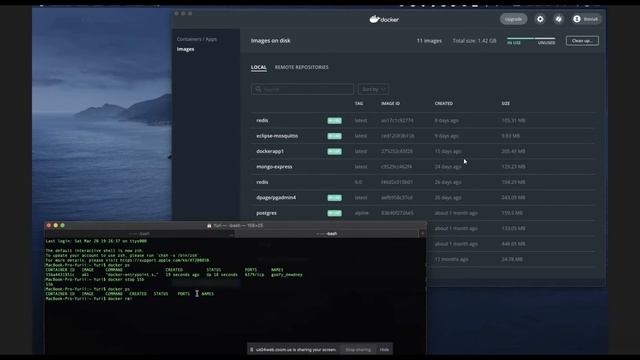Click the '11 months ago' created cell
Viewport: 640px width, 360px height.
[451, 259]
